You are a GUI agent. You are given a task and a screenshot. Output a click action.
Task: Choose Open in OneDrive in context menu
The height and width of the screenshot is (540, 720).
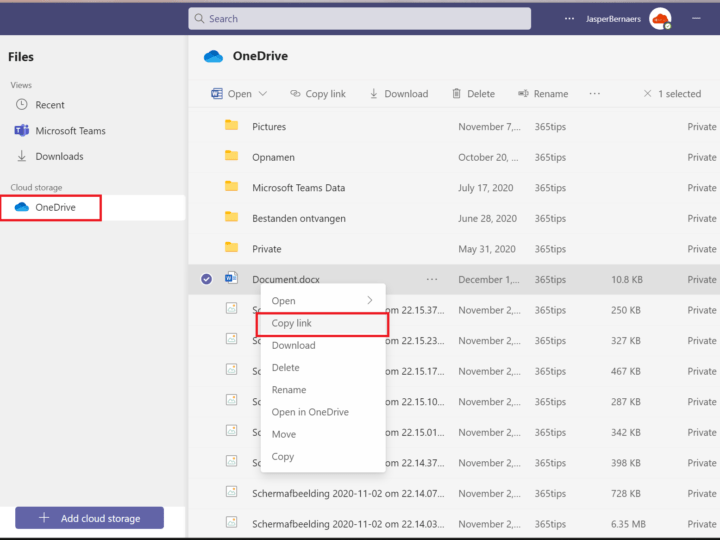point(323,412)
